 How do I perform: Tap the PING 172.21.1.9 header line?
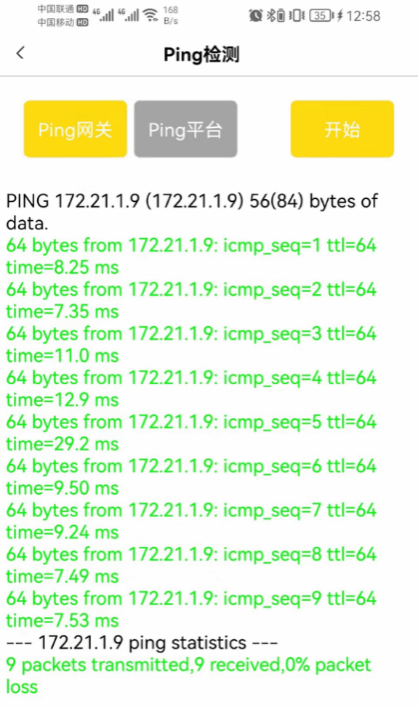pos(192,212)
